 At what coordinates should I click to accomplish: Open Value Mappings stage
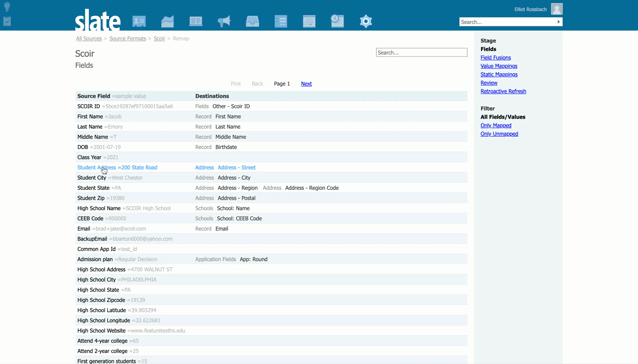(499, 66)
